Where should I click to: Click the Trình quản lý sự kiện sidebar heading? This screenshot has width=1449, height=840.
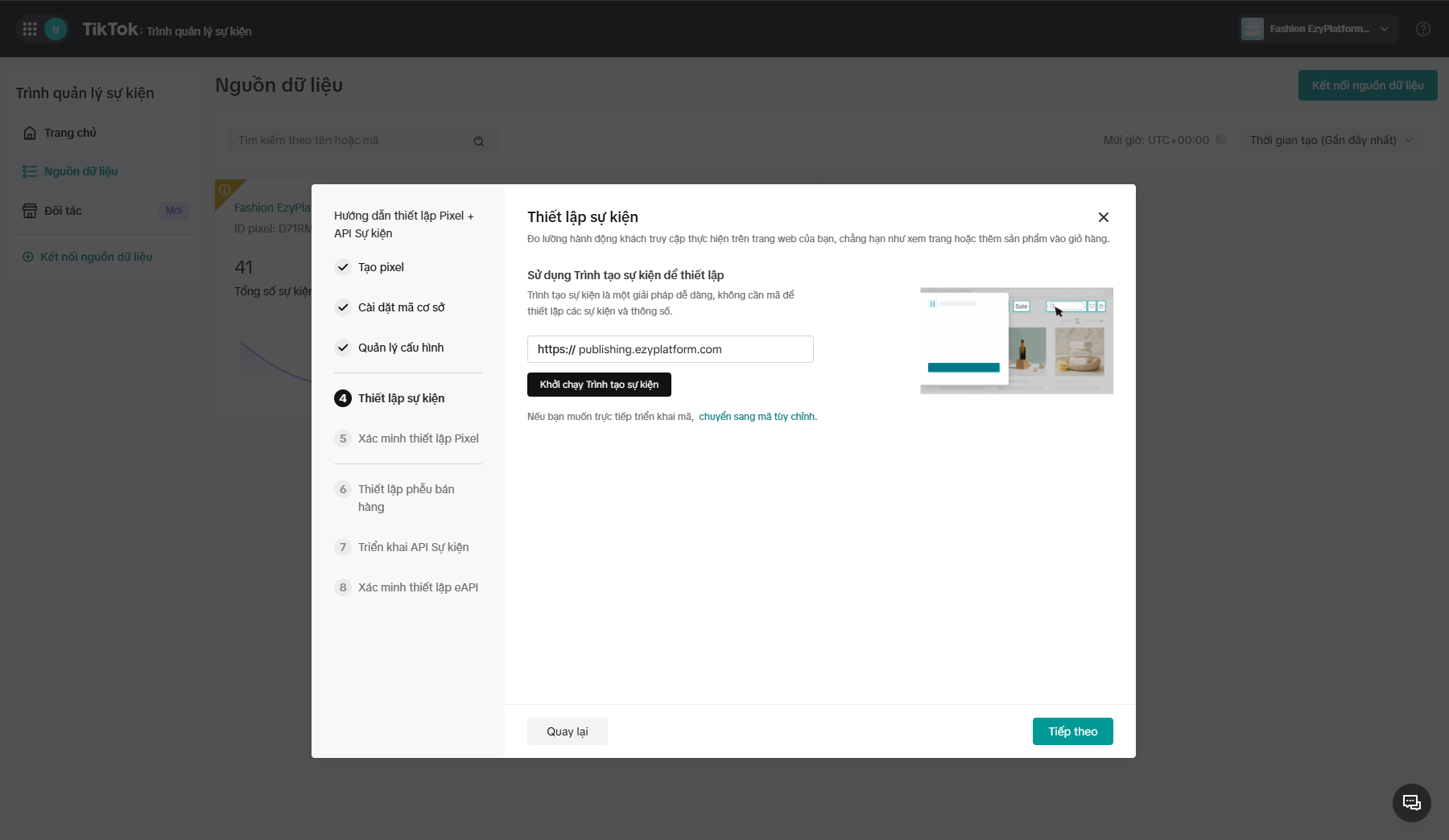tap(85, 93)
